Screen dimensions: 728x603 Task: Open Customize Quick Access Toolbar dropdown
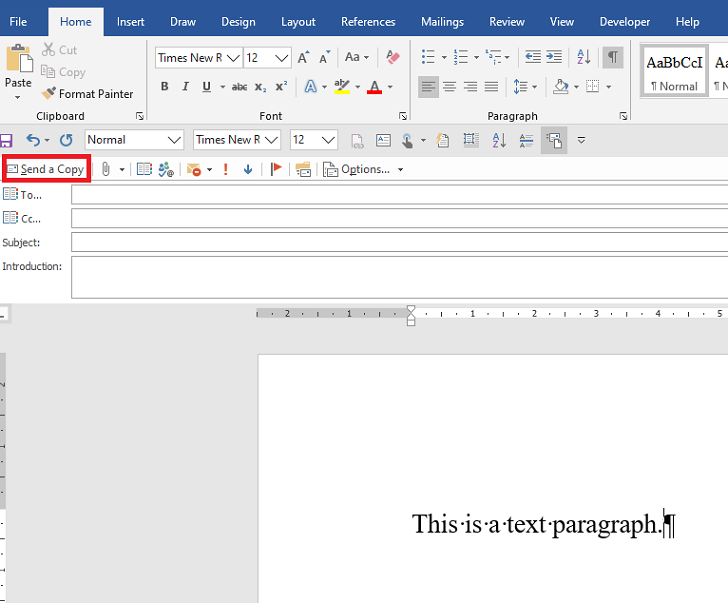pos(581,140)
